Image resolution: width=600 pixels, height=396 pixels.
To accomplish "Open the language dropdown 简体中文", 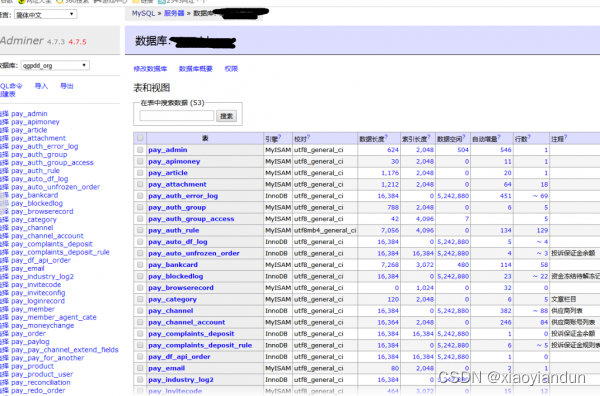I will [46, 15].
